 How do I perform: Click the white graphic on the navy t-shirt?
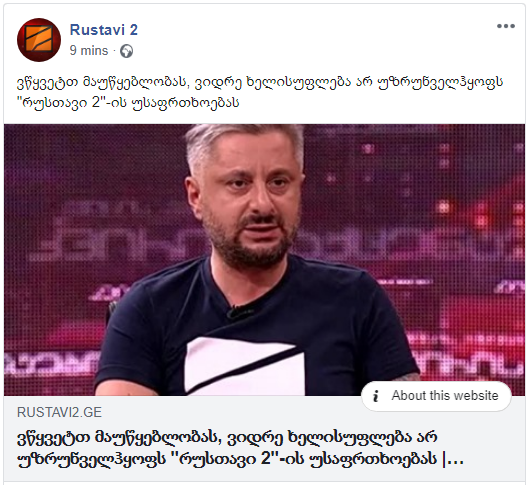(x=245, y=366)
